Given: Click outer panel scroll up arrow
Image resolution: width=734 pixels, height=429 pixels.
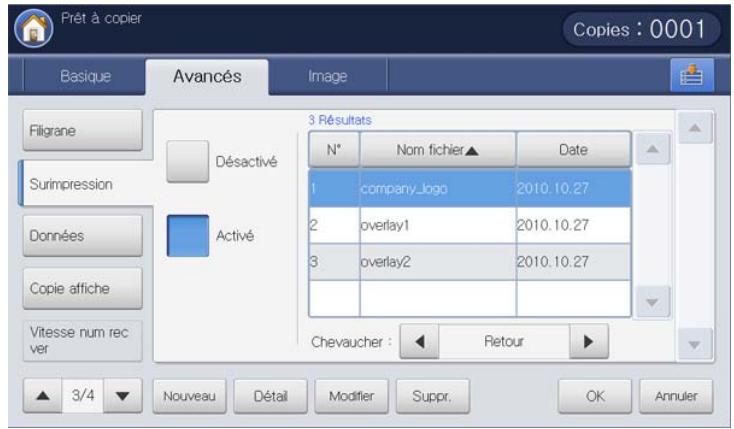Looking at the screenshot, I should tap(695, 127).
